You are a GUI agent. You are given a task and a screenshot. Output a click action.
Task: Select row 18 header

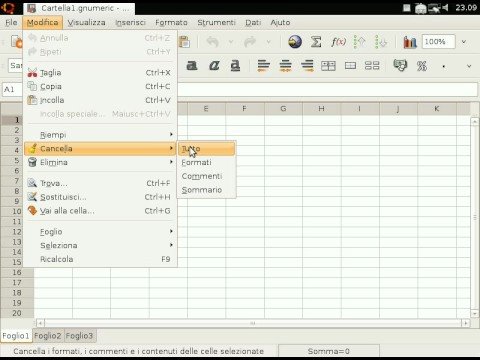(17, 293)
